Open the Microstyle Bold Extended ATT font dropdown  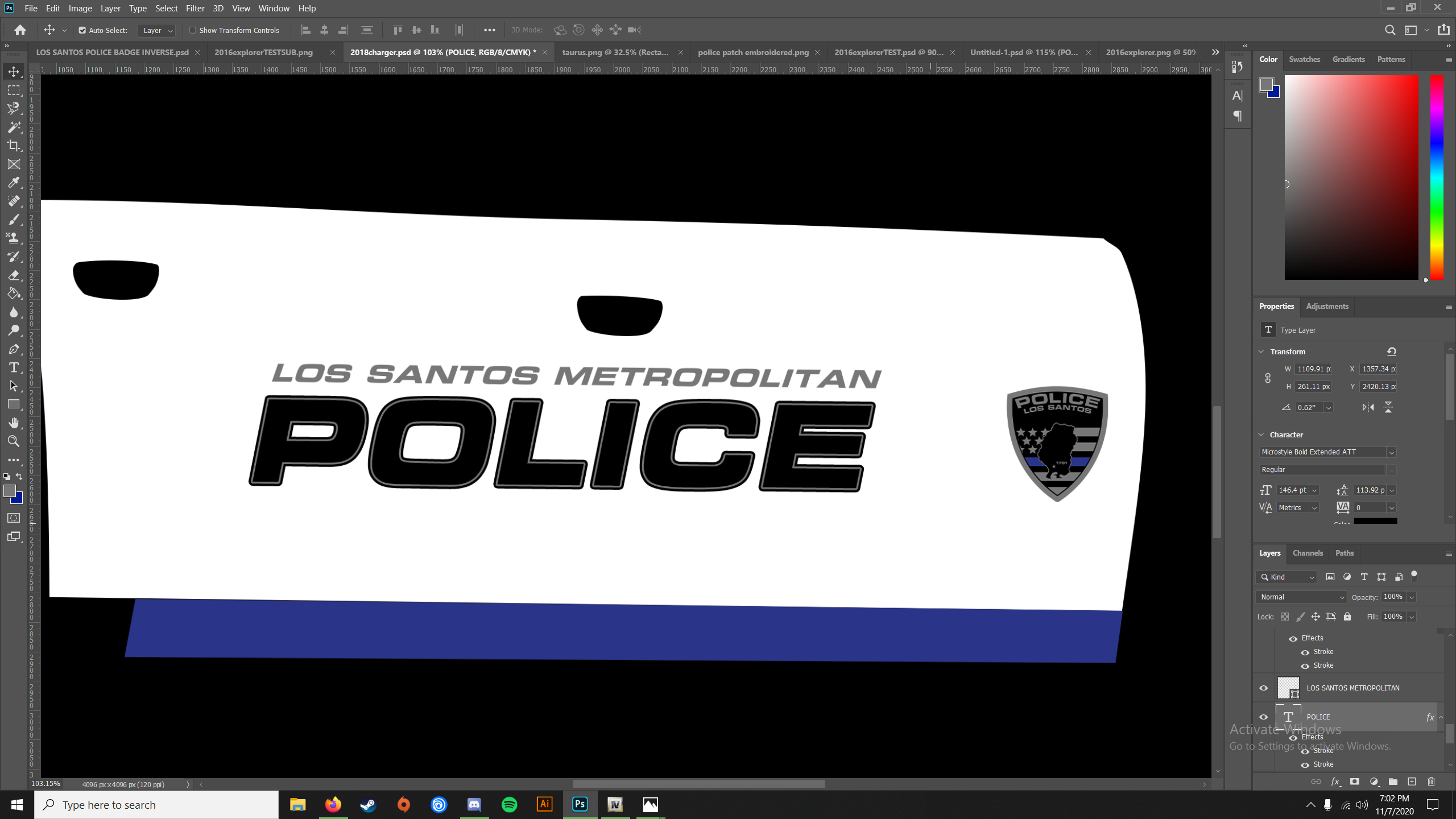click(x=1391, y=452)
